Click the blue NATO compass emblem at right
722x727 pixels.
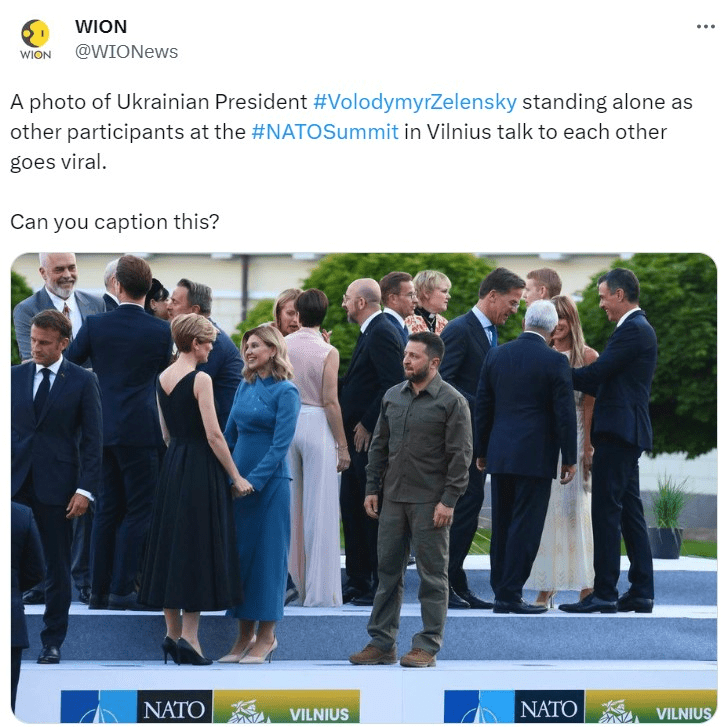pyautogui.click(x=479, y=707)
